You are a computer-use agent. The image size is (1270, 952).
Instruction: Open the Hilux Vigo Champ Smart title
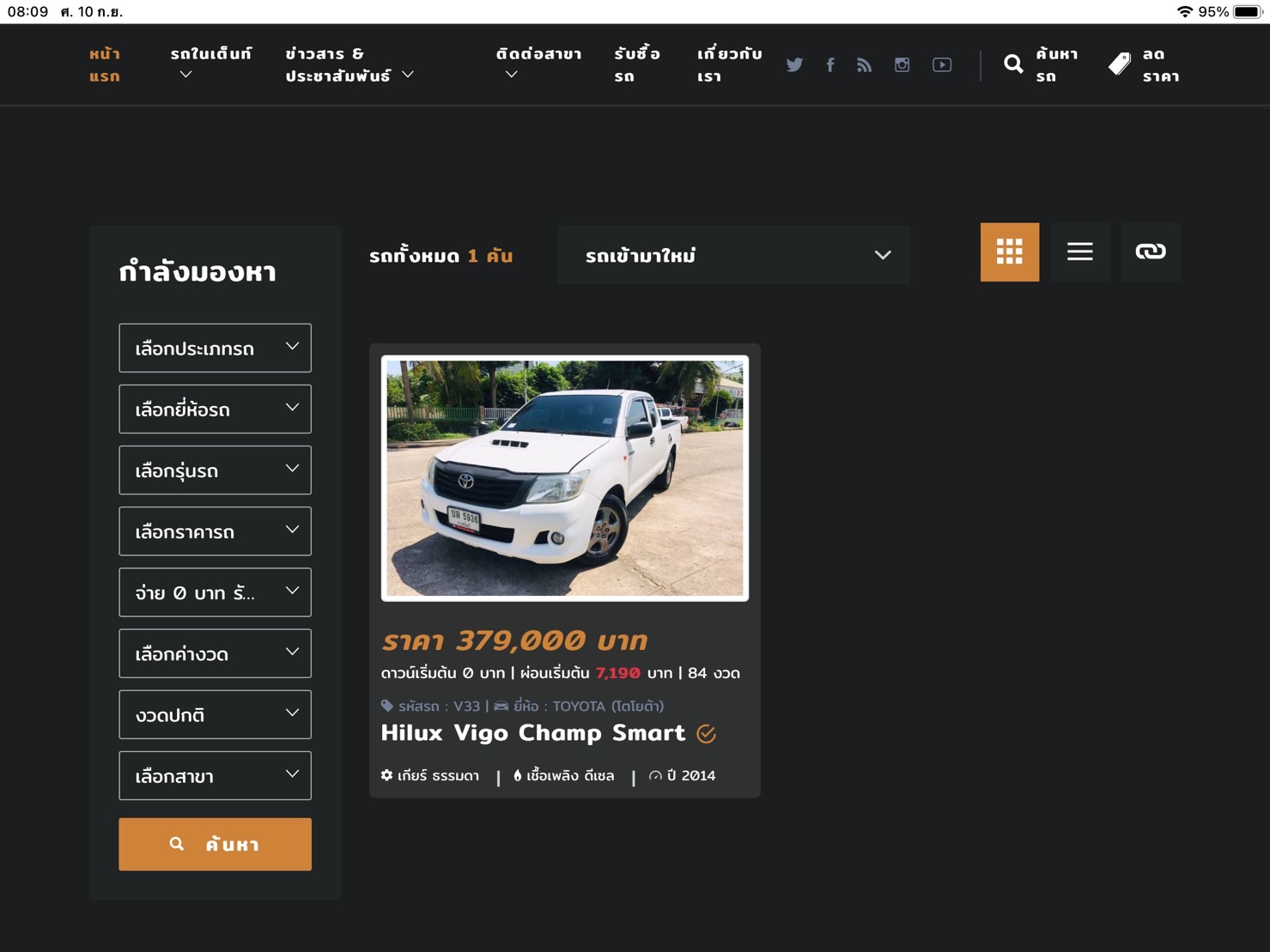[533, 733]
